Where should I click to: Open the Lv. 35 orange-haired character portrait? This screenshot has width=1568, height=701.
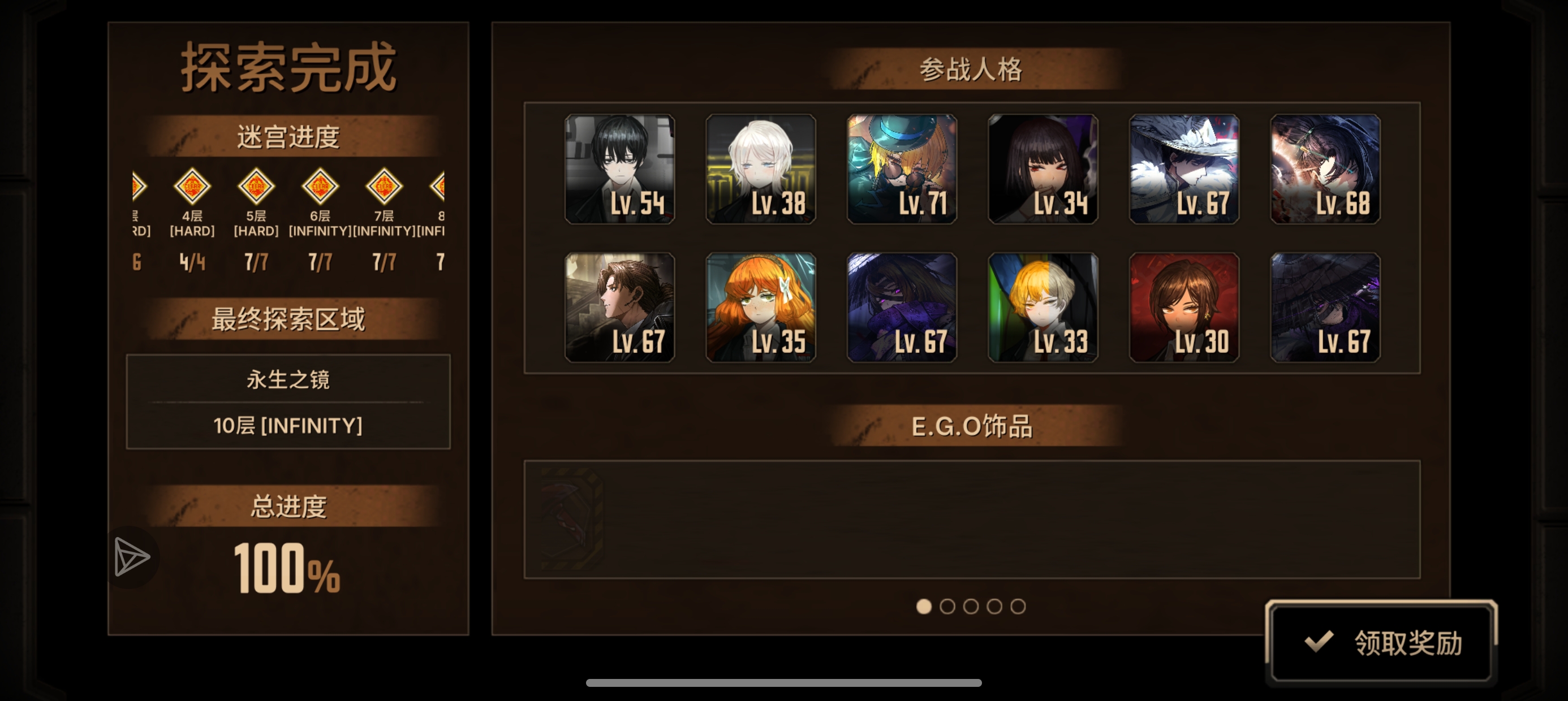click(x=761, y=308)
